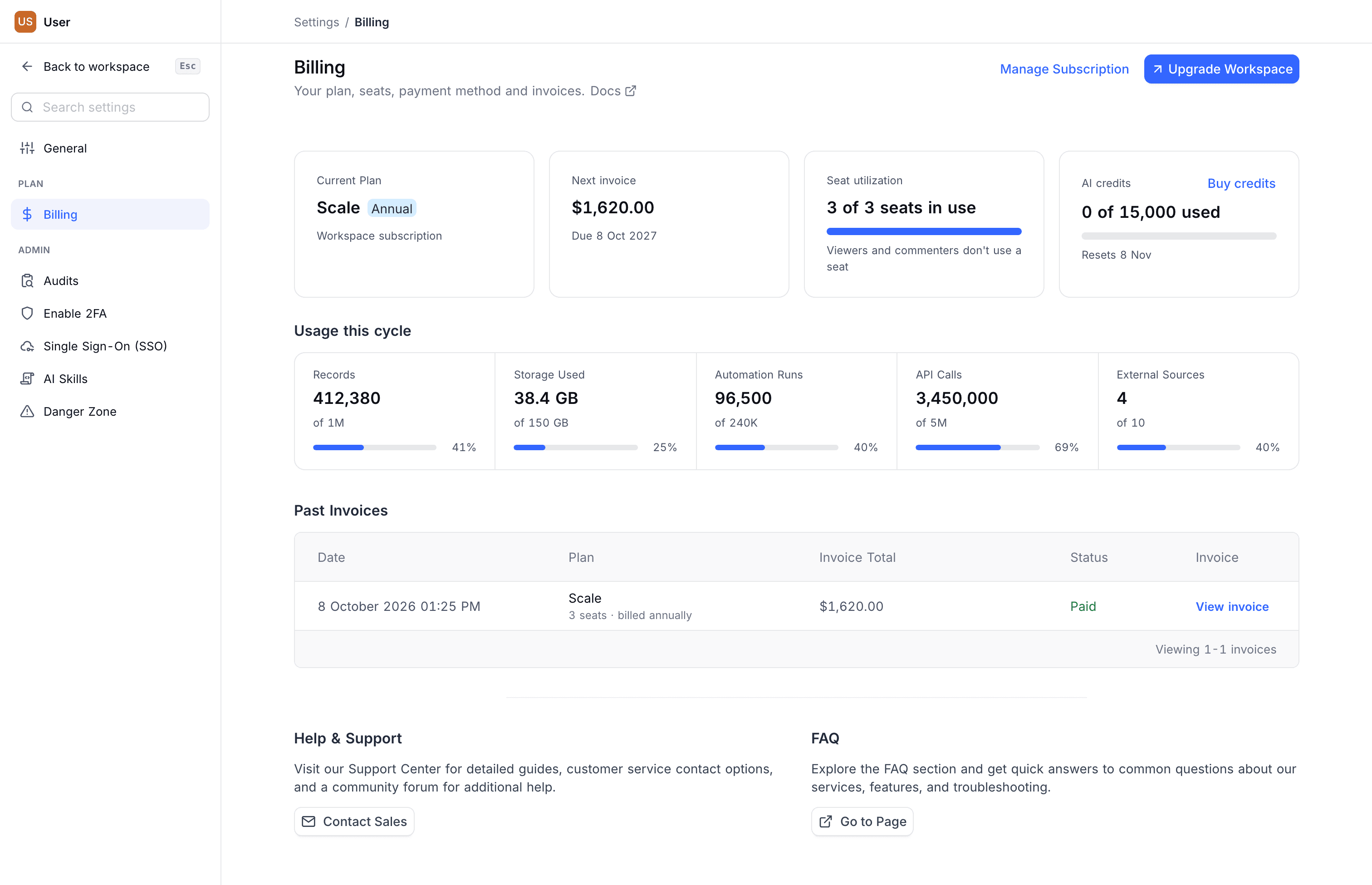This screenshot has height=885, width=1372.
Task: Open the Docs link
Action: (x=613, y=91)
